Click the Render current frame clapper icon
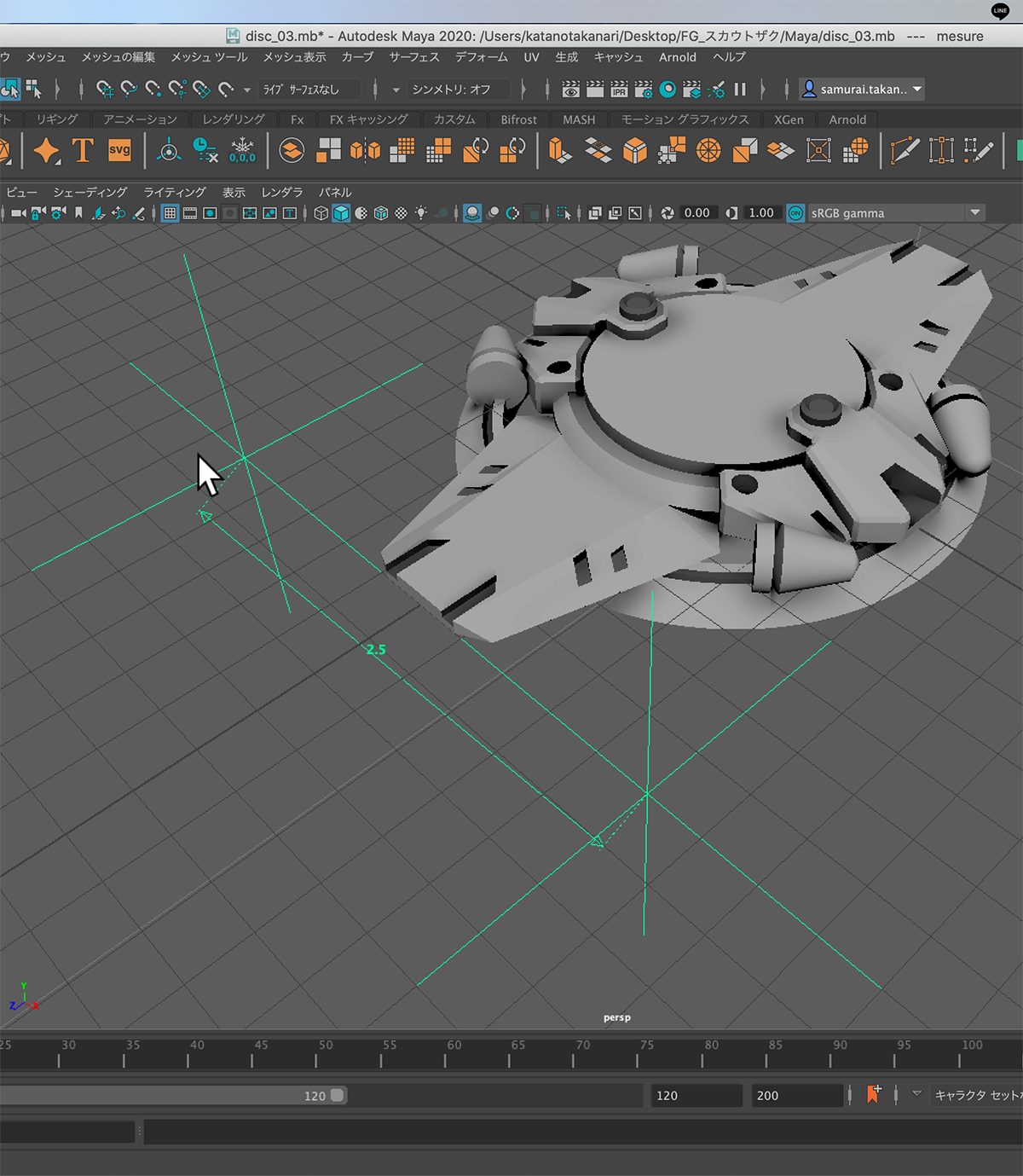 point(595,89)
